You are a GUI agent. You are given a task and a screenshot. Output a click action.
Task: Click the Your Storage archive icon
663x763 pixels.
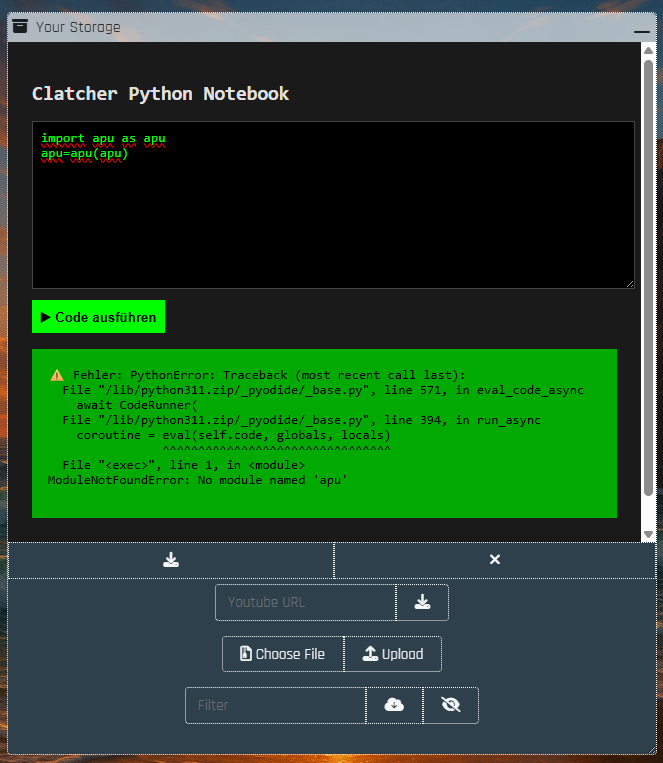20,26
